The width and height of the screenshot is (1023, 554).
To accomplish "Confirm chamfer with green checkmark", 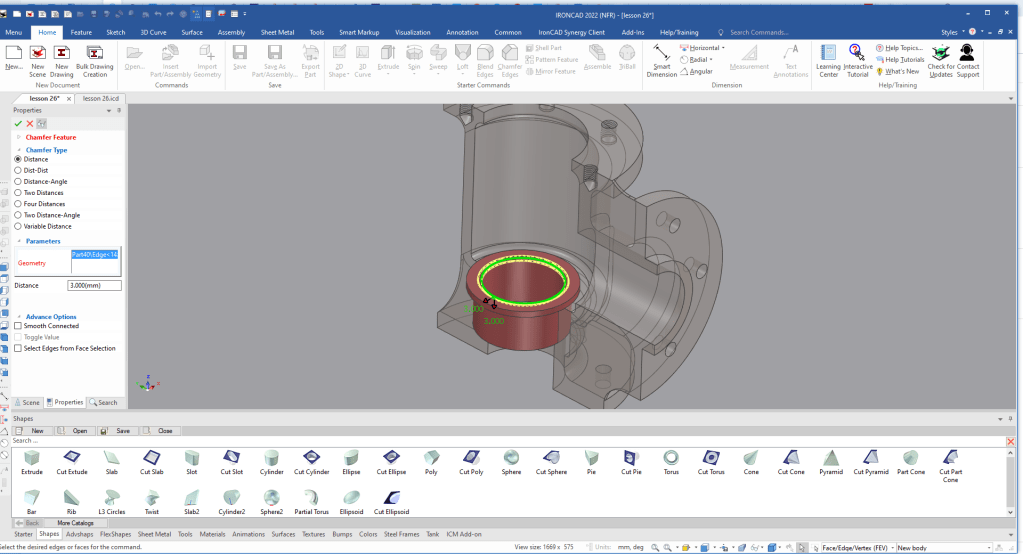I will click(18, 123).
